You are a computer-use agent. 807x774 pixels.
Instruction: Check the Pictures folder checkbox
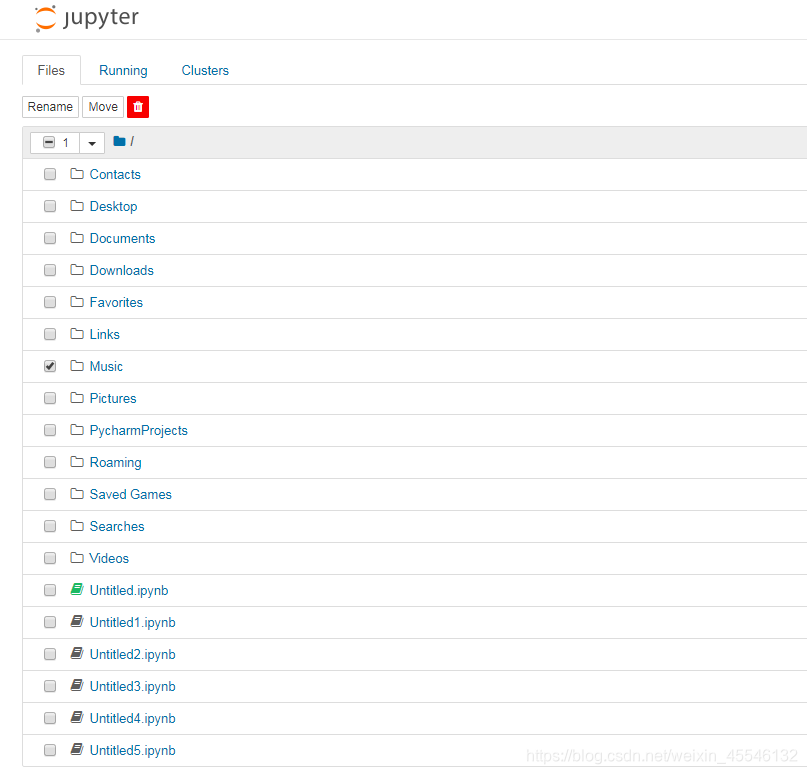[50, 398]
